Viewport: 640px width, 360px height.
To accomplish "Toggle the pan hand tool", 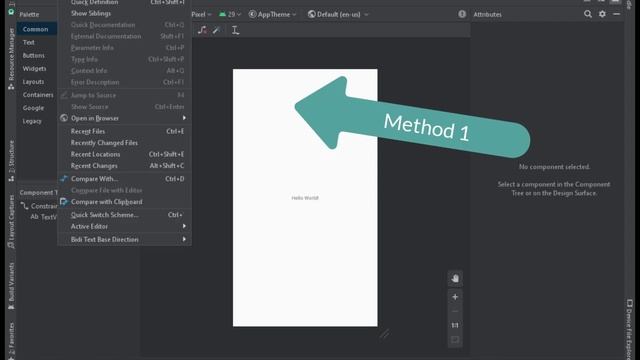I will [455, 279].
